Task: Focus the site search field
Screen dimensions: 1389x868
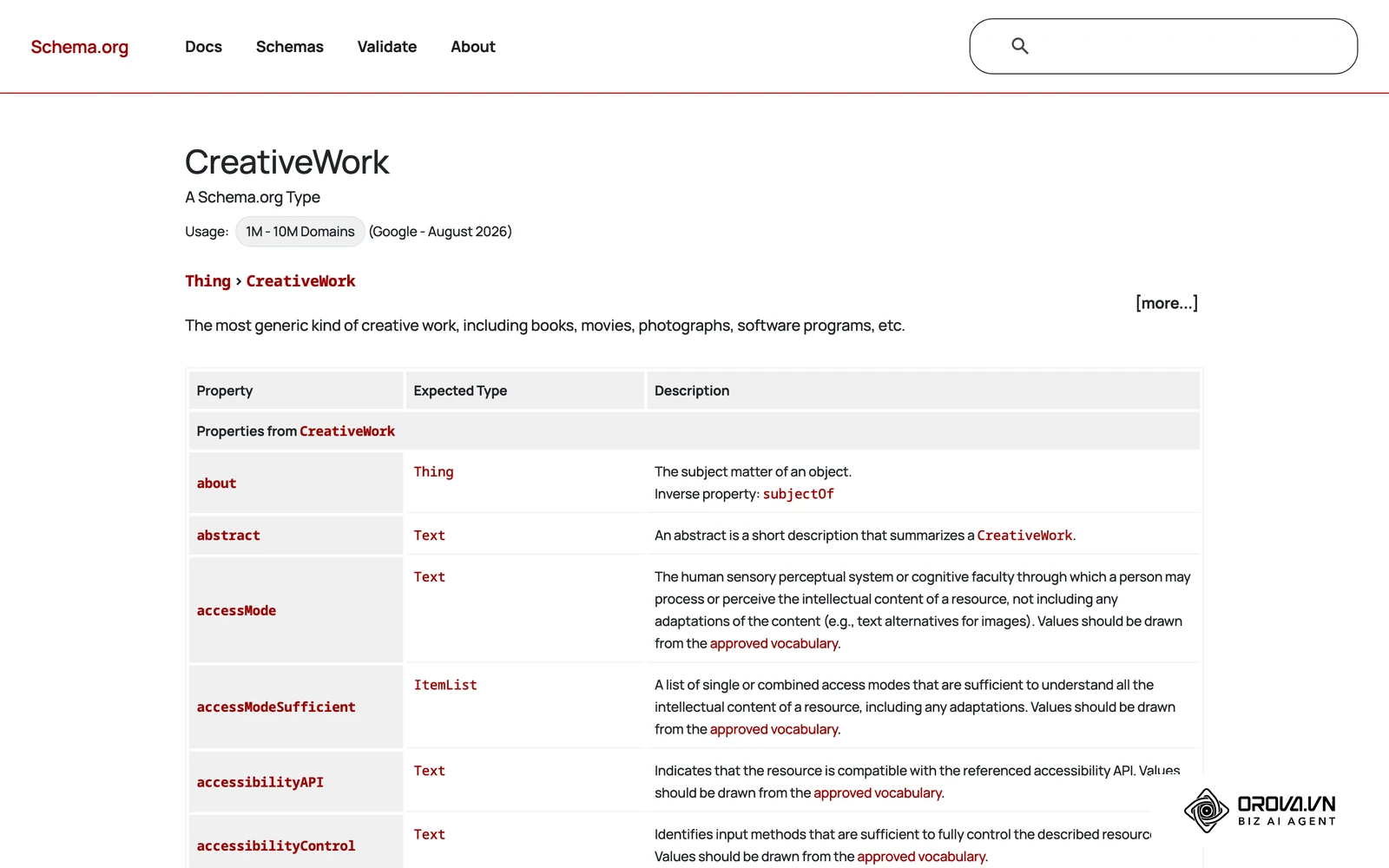Action: click(1163, 46)
